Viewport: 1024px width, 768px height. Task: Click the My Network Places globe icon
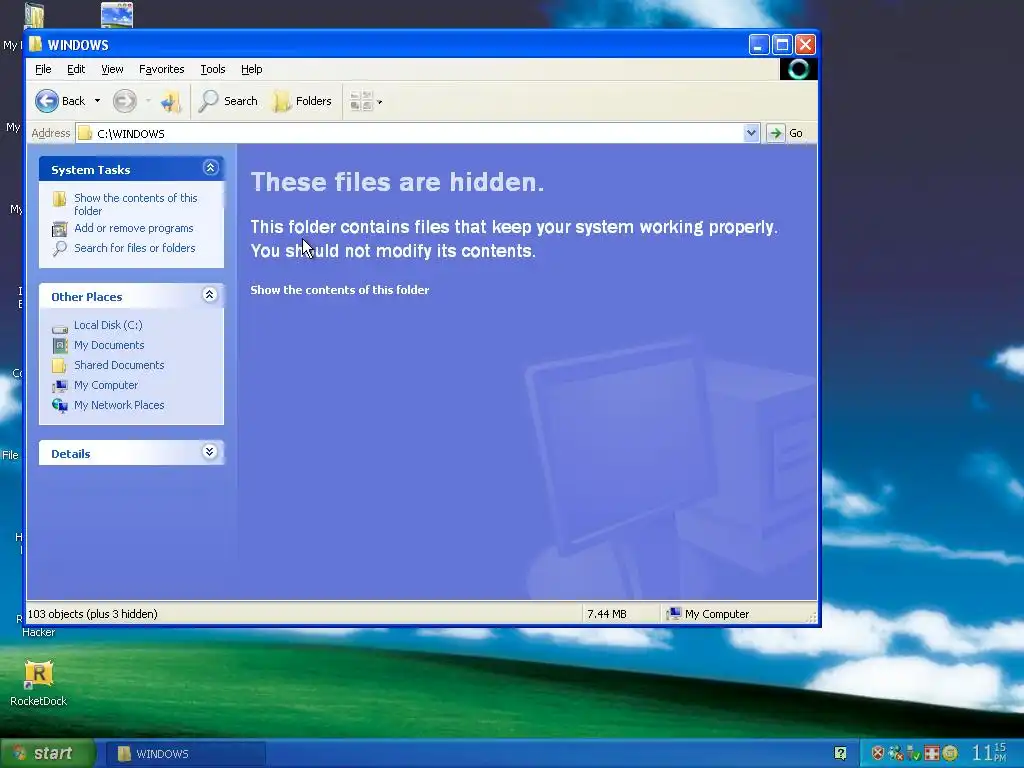point(59,406)
